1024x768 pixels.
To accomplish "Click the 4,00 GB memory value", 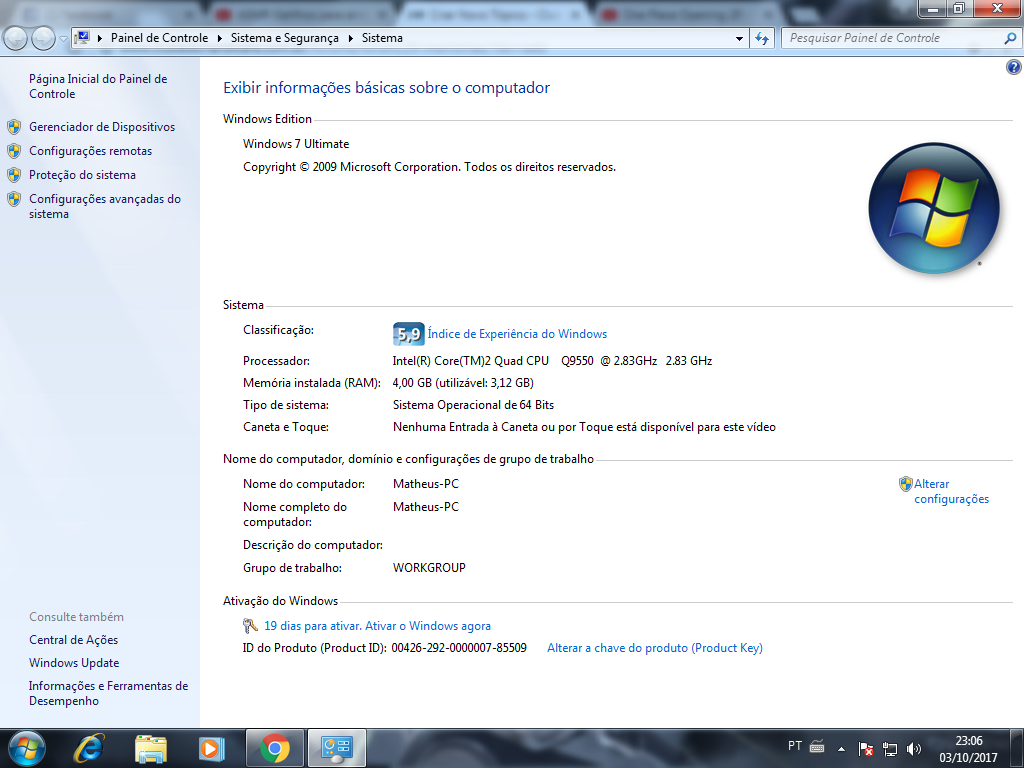I will click(x=463, y=383).
